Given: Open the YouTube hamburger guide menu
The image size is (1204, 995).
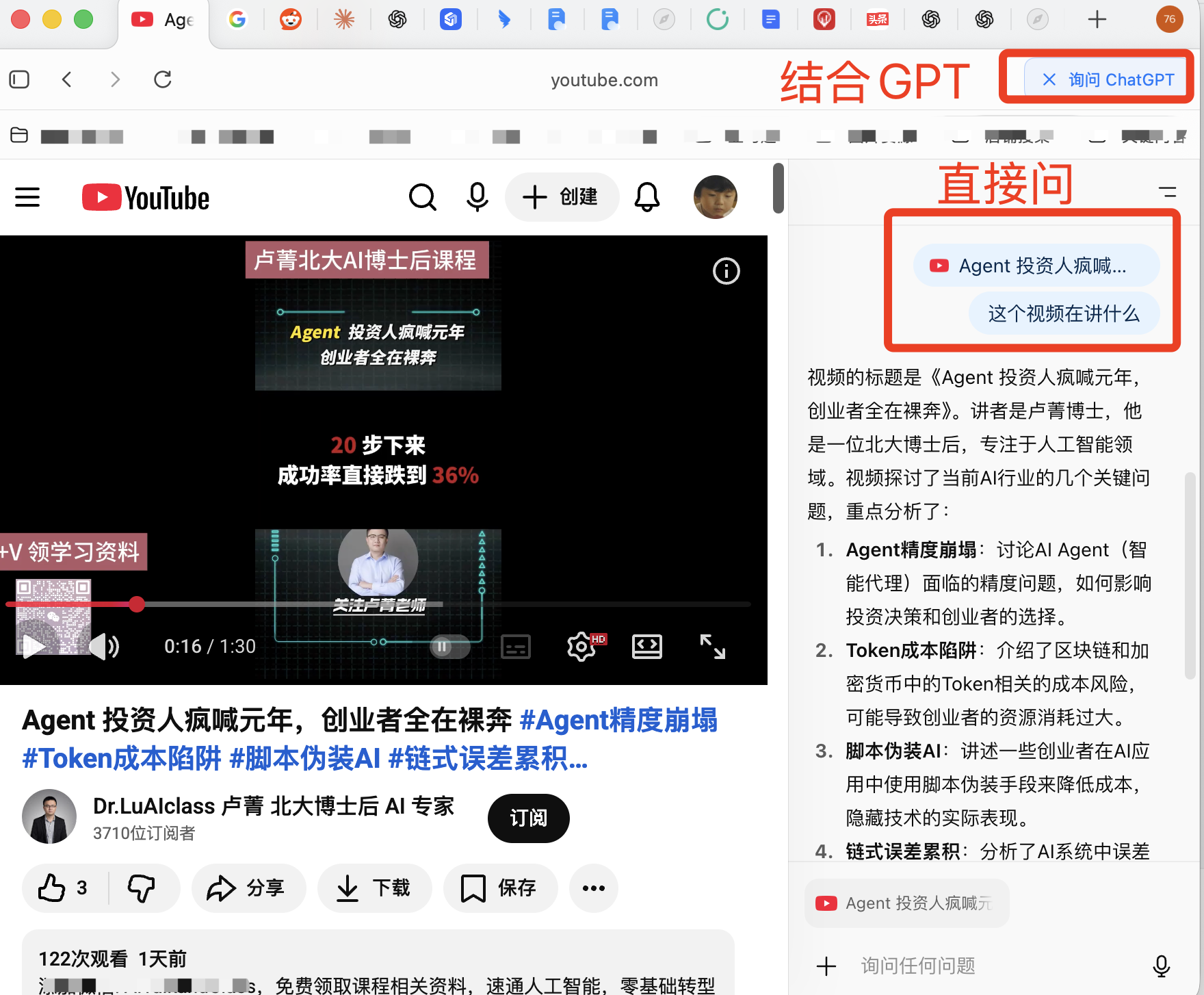Looking at the screenshot, I should click(x=27, y=198).
